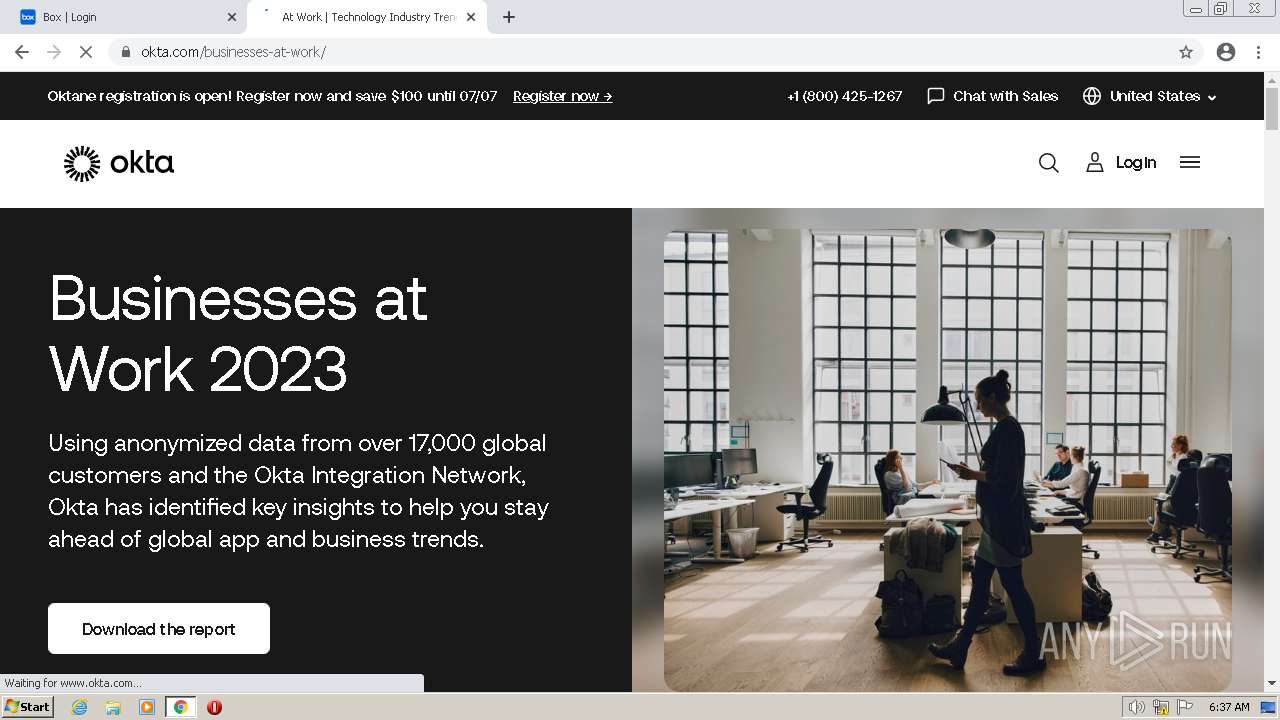Screen dimensions: 1280x720
Task: Click the office hero photo
Action: pyautogui.click(x=947, y=460)
